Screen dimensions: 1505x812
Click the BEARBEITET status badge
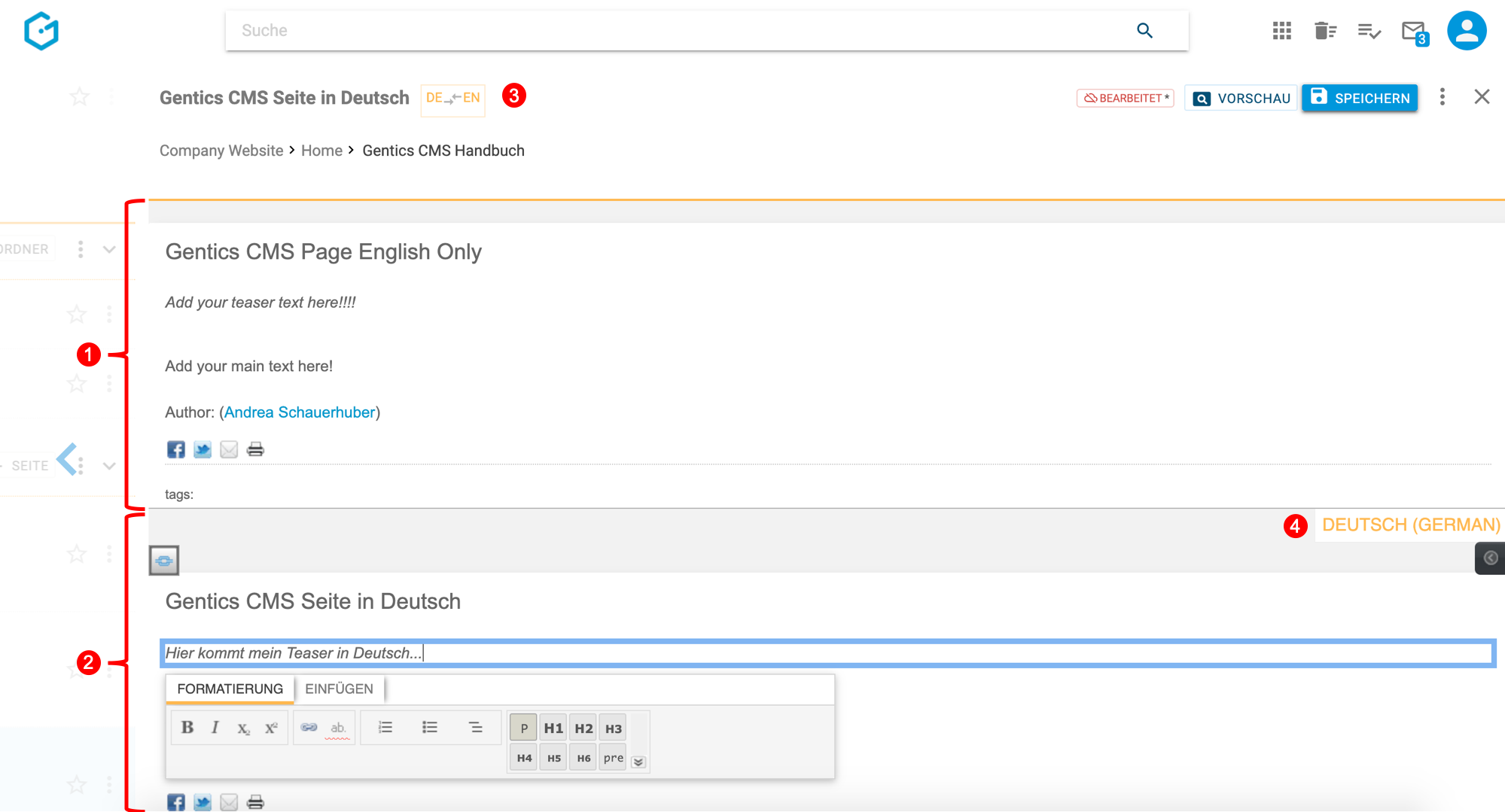click(x=1125, y=99)
